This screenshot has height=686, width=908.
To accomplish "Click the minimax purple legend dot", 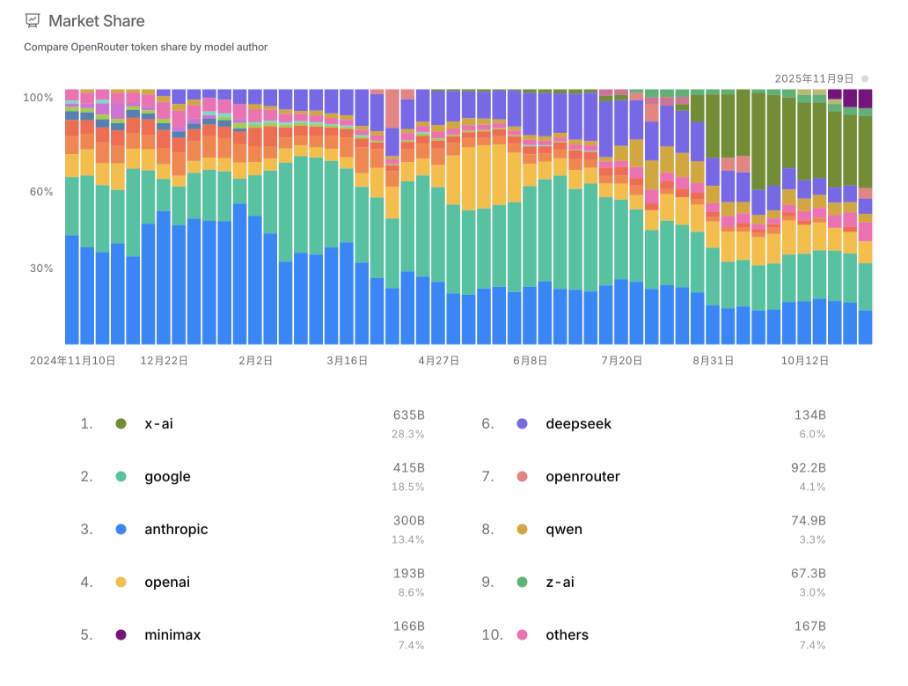I will coord(121,635).
